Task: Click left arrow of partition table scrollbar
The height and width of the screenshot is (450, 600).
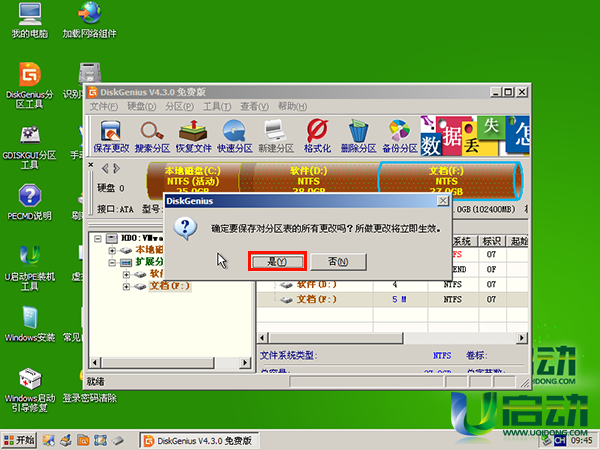Action: click(x=262, y=338)
